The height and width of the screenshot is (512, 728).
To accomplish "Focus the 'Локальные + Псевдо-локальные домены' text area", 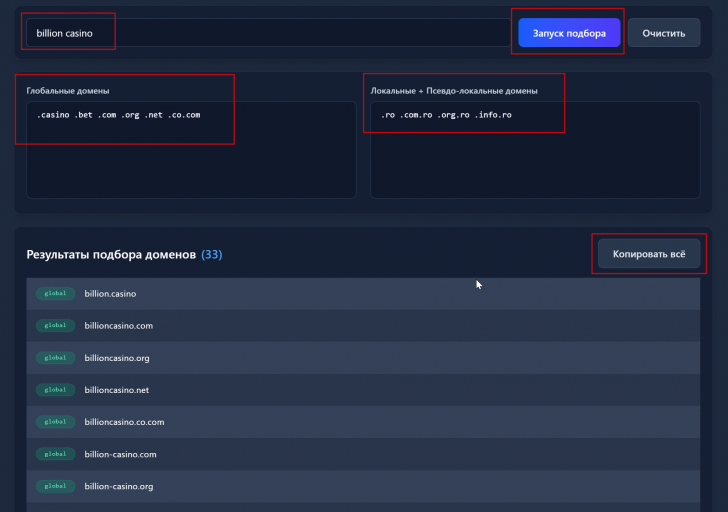I will point(535,150).
